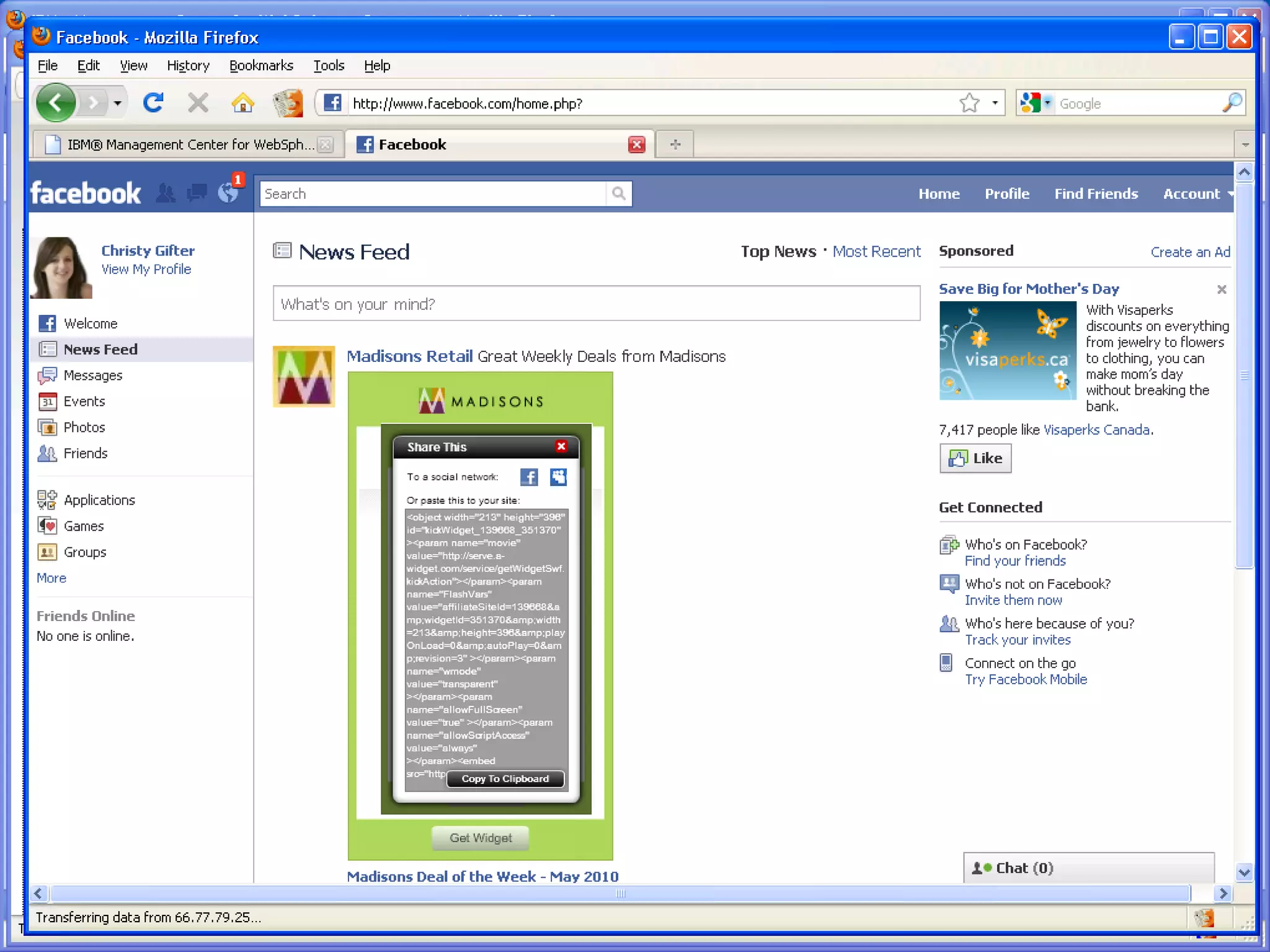Click the Firefox home icon
The height and width of the screenshot is (952, 1270).
point(242,103)
